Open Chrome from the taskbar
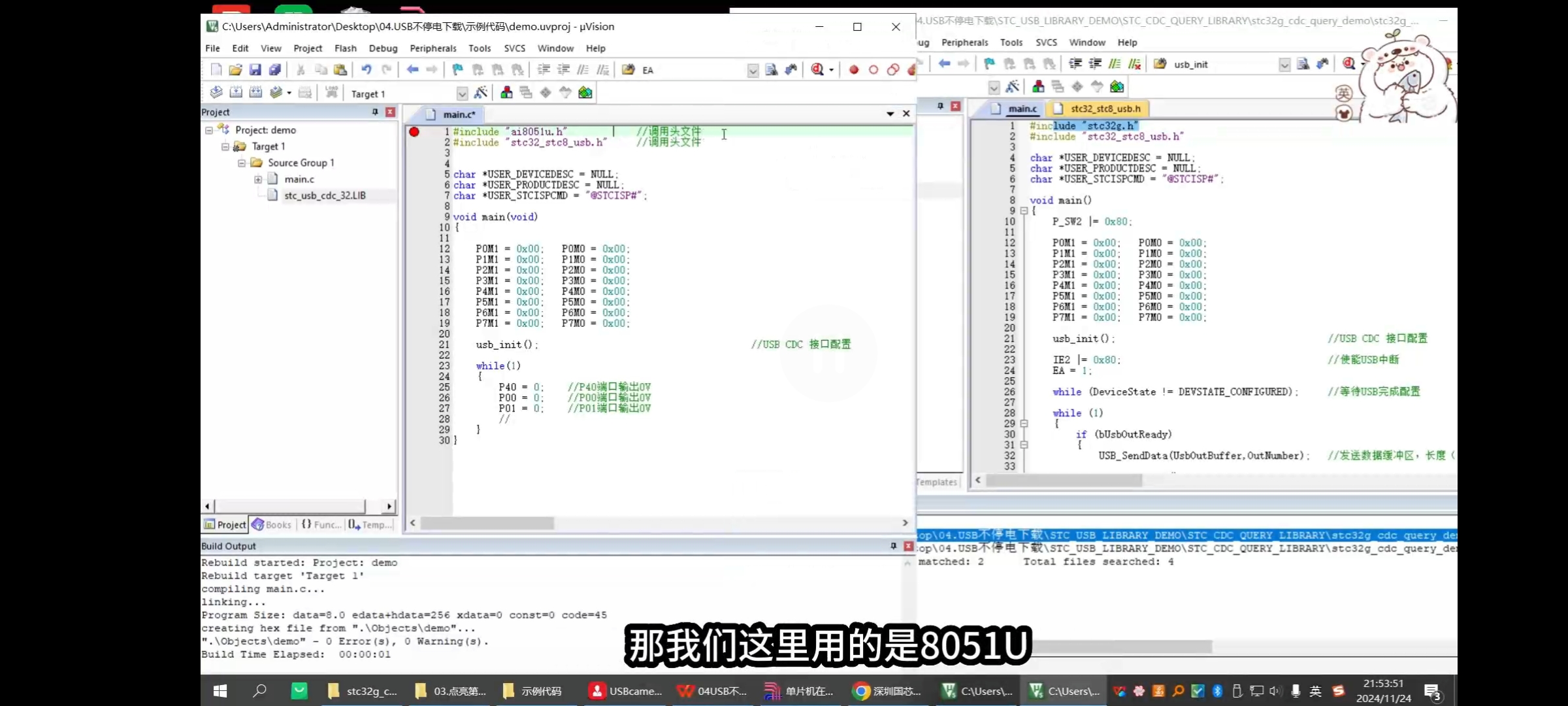Image resolution: width=1568 pixels, height=706 pixels. click(x=887, y=691)
